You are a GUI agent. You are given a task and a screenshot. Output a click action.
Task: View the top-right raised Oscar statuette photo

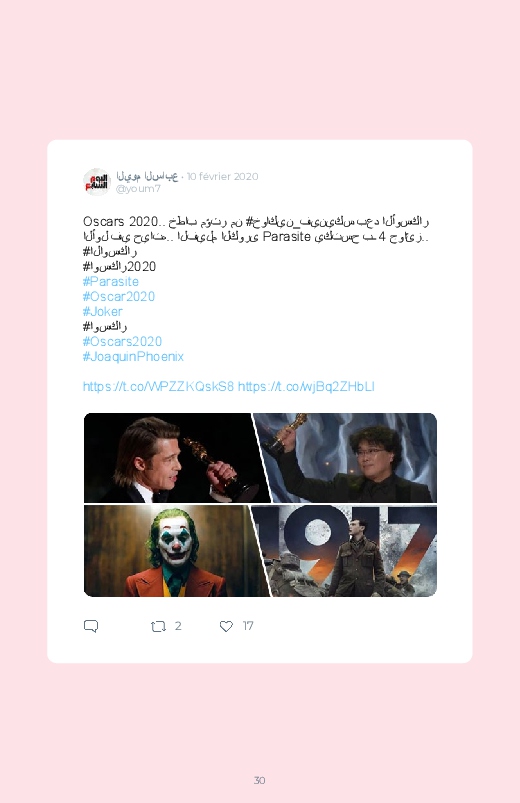347,458
